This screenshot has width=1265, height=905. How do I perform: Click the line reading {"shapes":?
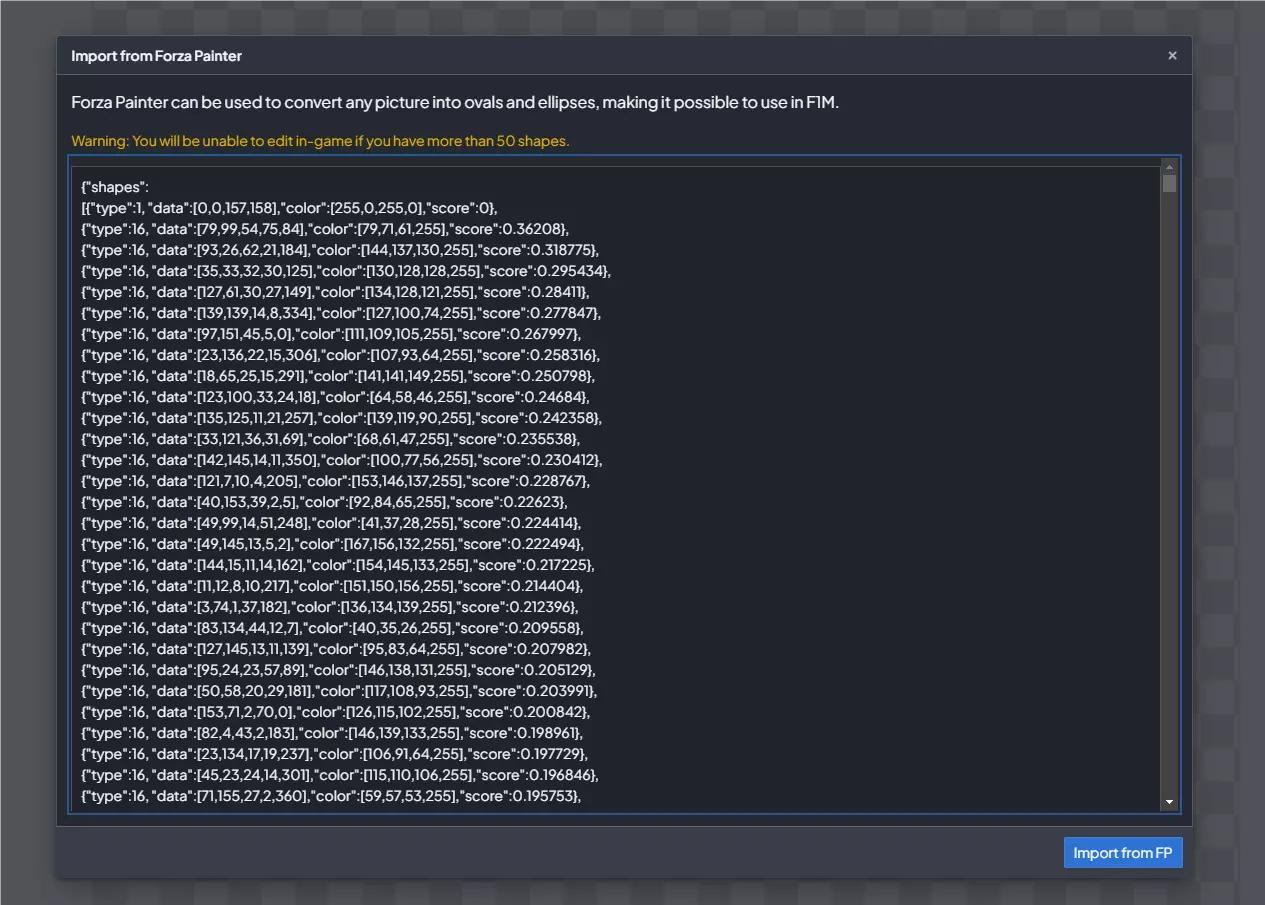[x=115, y=187]
